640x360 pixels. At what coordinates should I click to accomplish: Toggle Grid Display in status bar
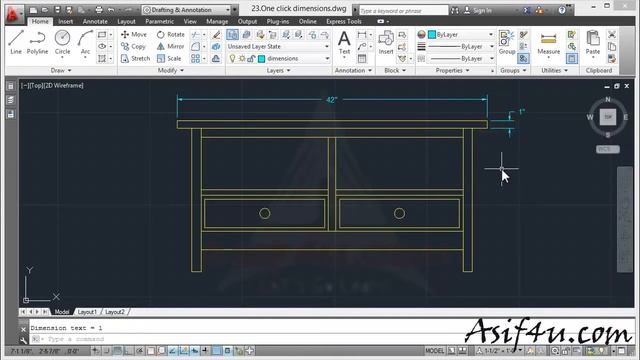118,351
